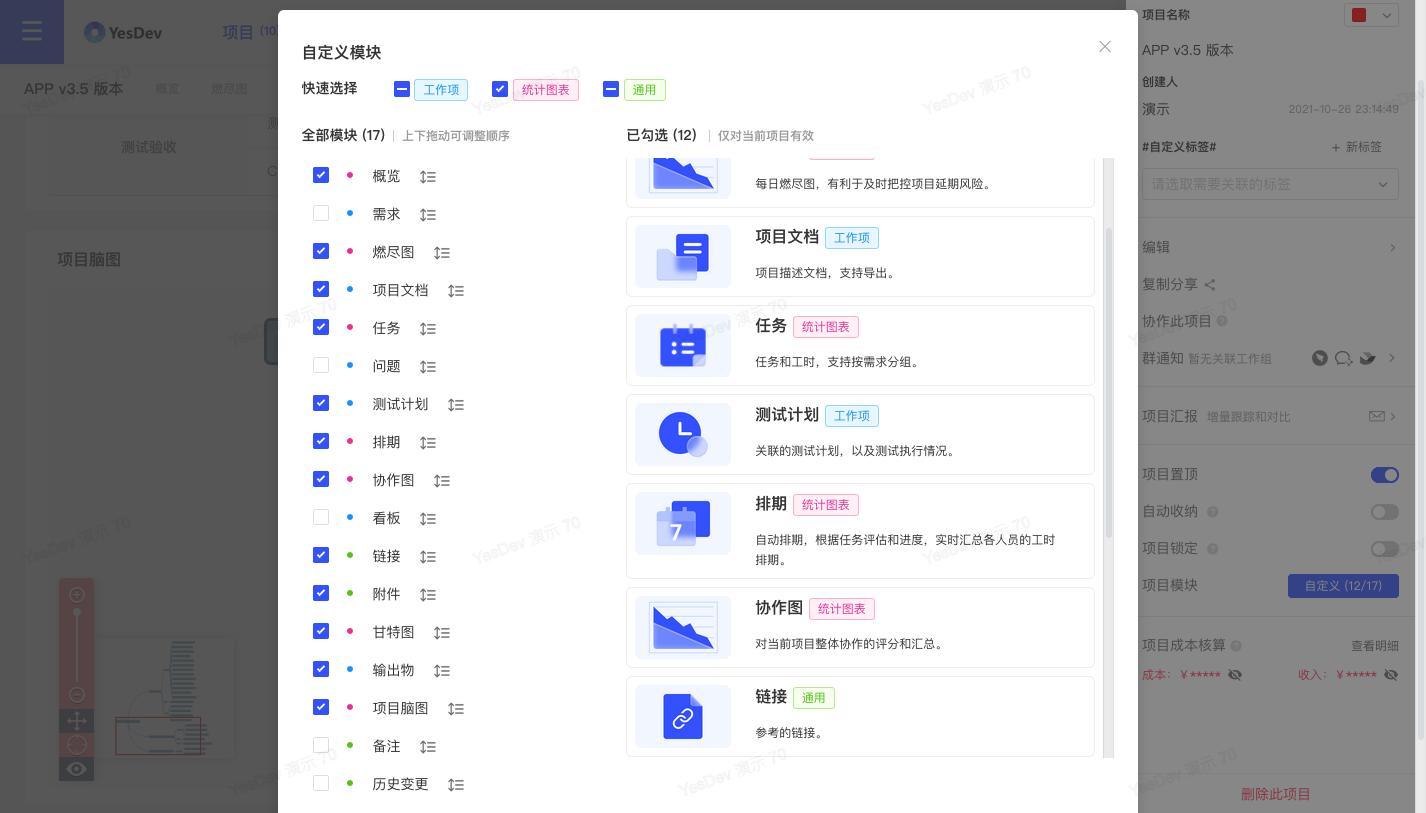Click the 查看明细 link
Viewport: 1426px width, 813px height.
click(1375, 645)
